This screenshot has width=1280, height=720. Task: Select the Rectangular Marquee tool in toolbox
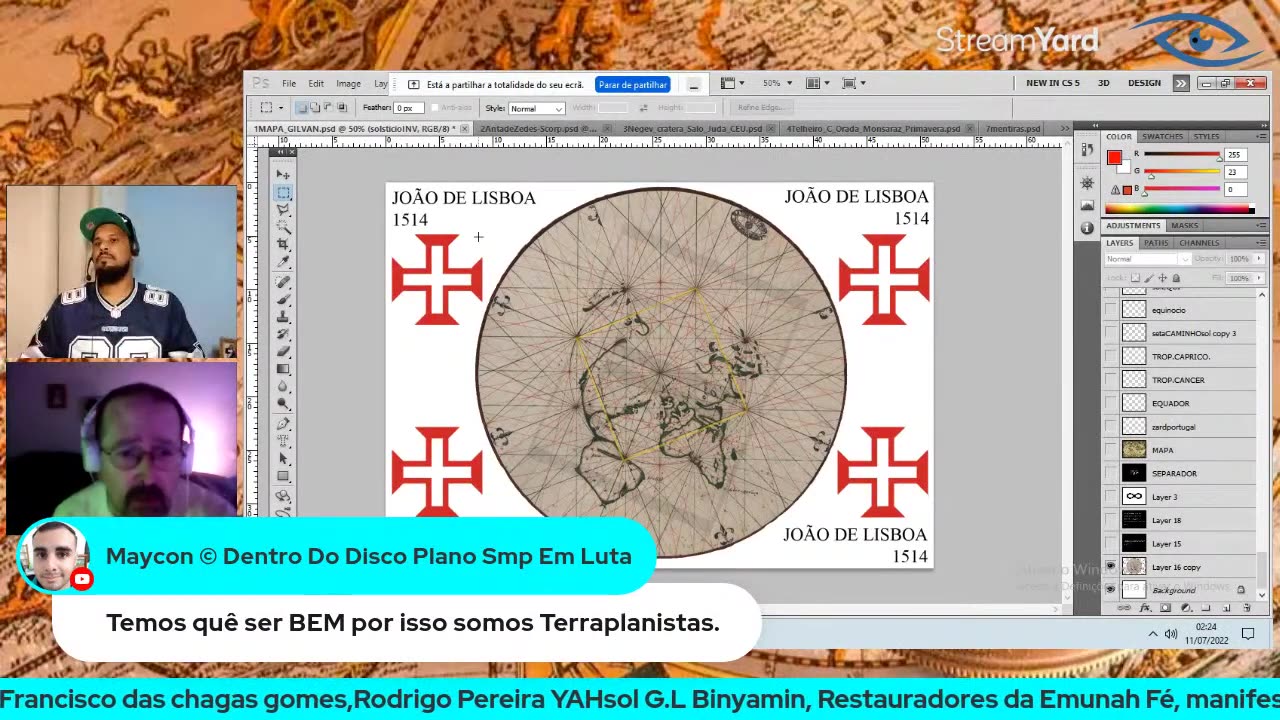point(283,192)
